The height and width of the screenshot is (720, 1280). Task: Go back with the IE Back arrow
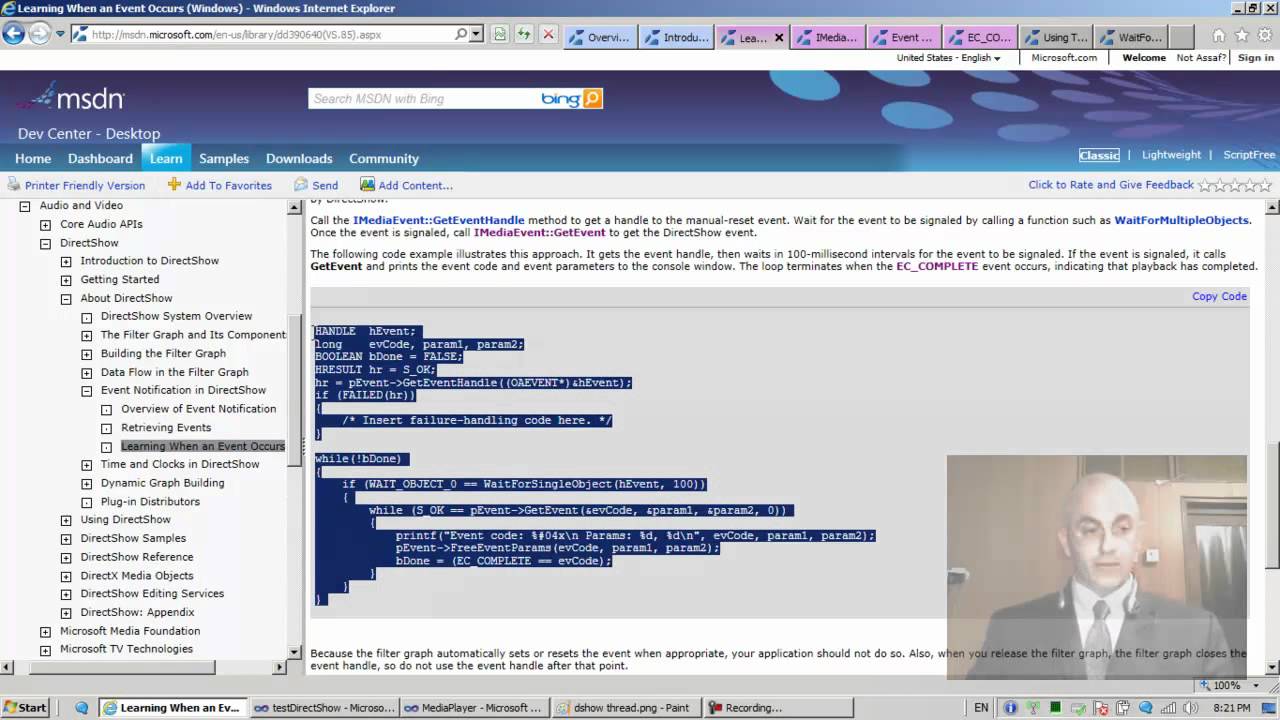(x=14, y=33)
